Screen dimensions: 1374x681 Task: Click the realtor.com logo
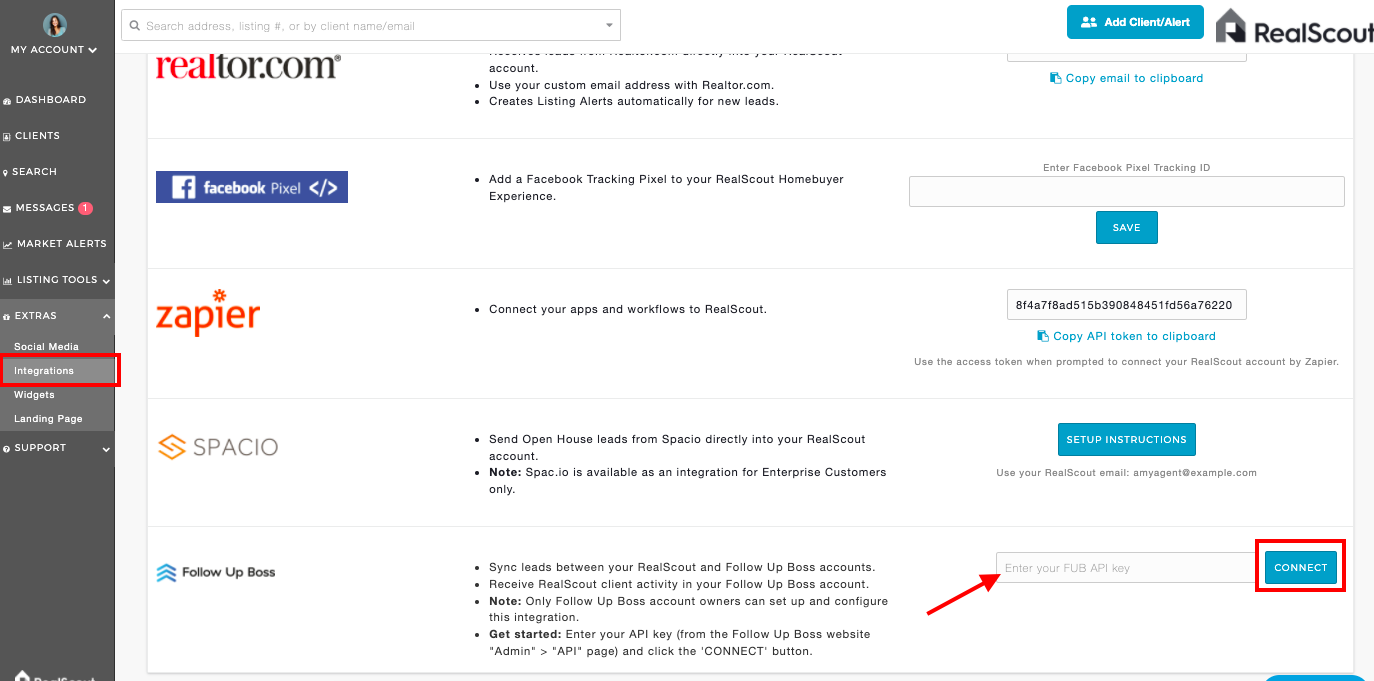pos(248,68)
